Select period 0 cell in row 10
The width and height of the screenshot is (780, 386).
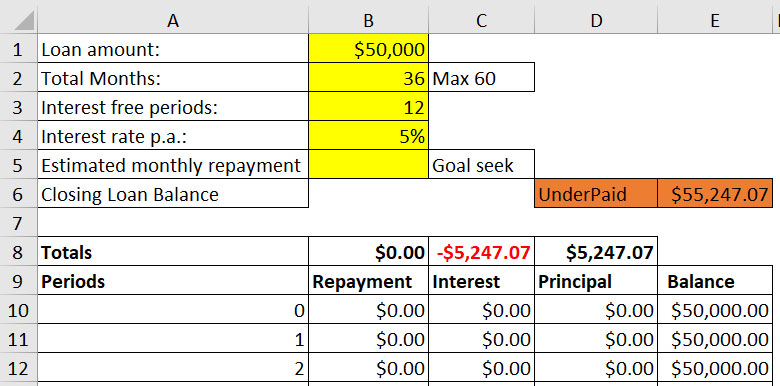[173, 309]
